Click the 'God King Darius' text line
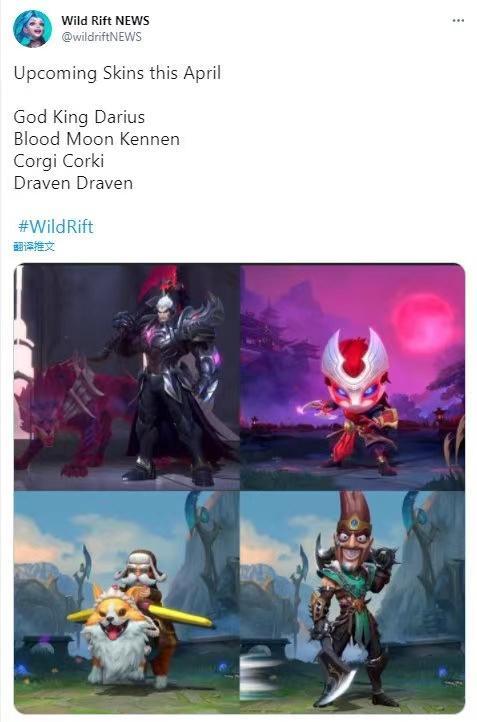Image resolution: width=477 pixels, height=722 pixels. [79, 117]
